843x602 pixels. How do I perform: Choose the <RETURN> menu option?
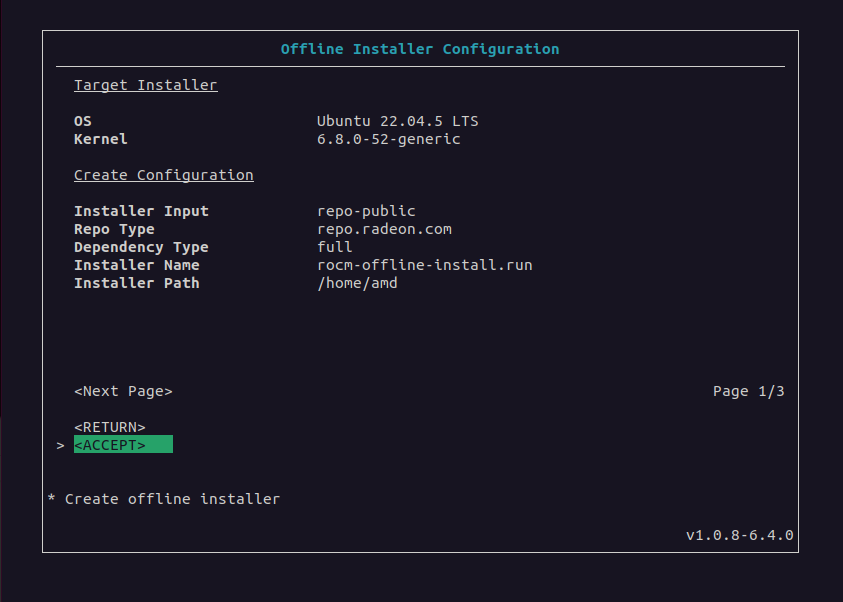[x=110, y=427]
